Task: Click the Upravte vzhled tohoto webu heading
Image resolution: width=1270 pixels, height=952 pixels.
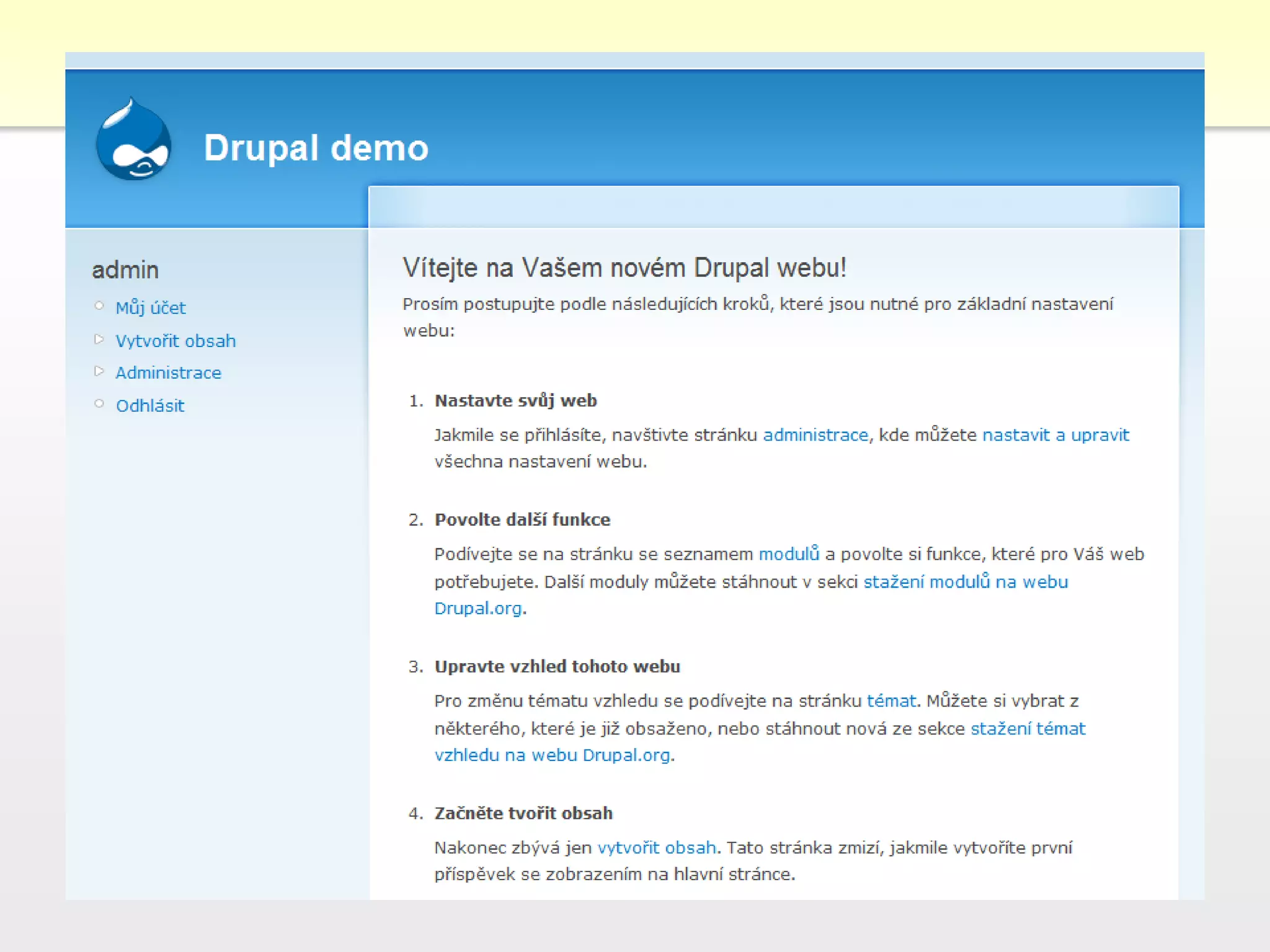Action: pyautogui.click(x=557, y=666)
